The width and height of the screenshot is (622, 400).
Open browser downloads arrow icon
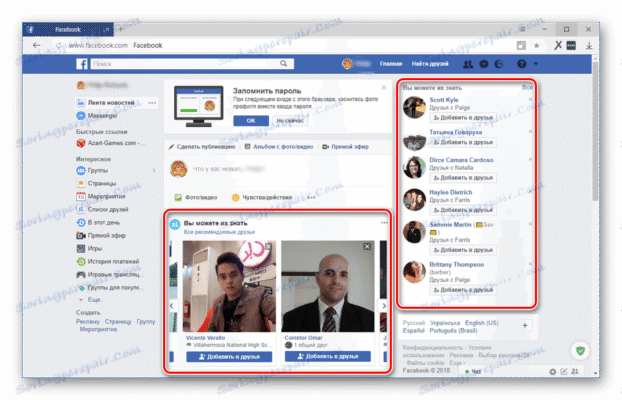(589, 46)
